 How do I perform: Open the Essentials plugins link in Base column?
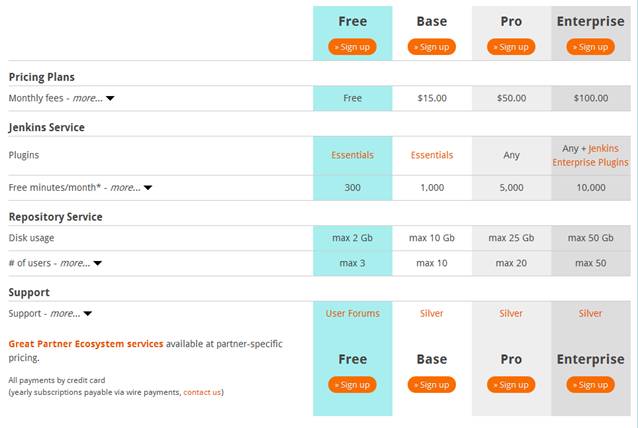pyautogui.click(x=432, y=155)
